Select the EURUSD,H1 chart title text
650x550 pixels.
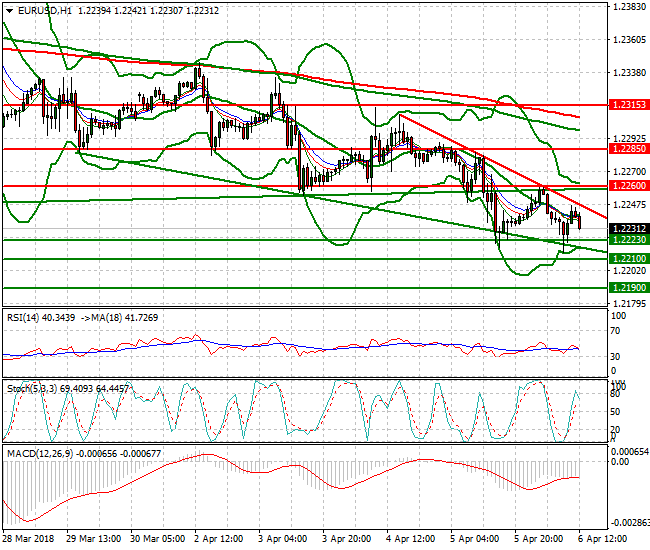point(45,11)
